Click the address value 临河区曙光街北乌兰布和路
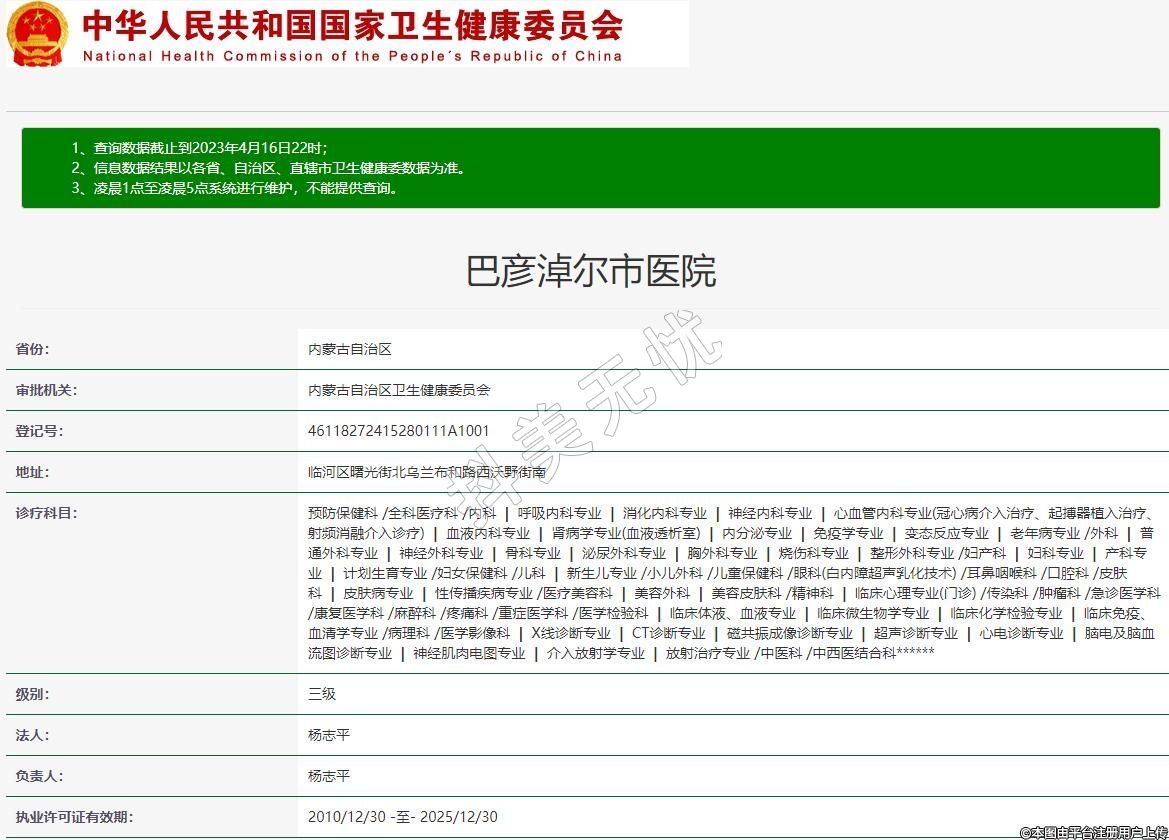This screenshot has width=1169, height=840. 427,472
